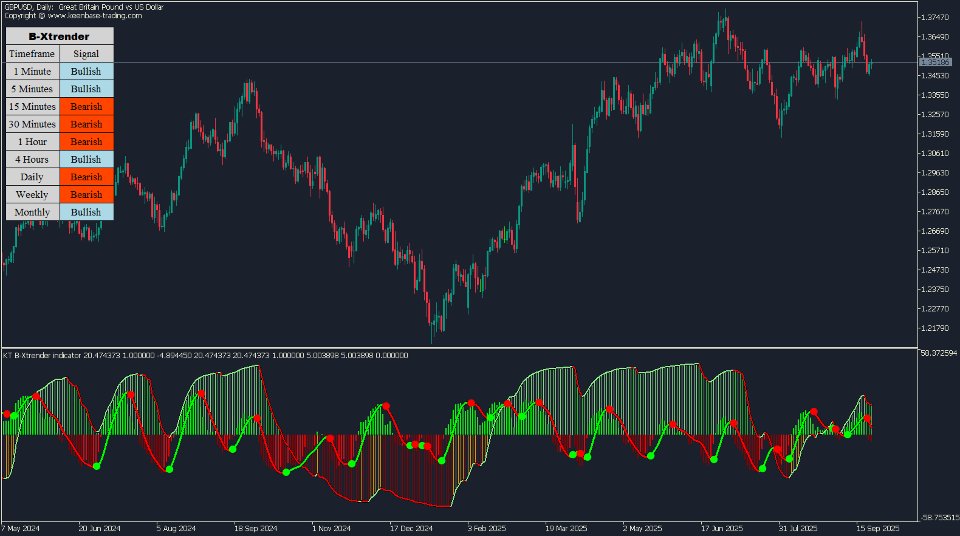
Task: Click the Weekly Bearish signal cell
Action: (86, 194)
